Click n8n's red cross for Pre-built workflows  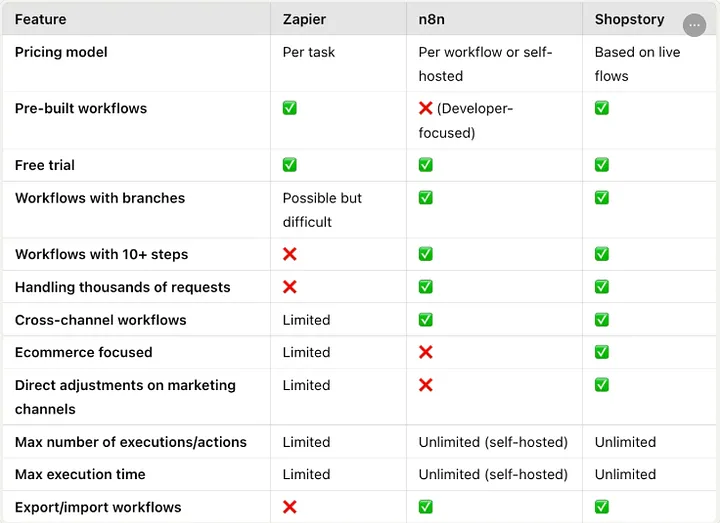click(x=425, y=108)
